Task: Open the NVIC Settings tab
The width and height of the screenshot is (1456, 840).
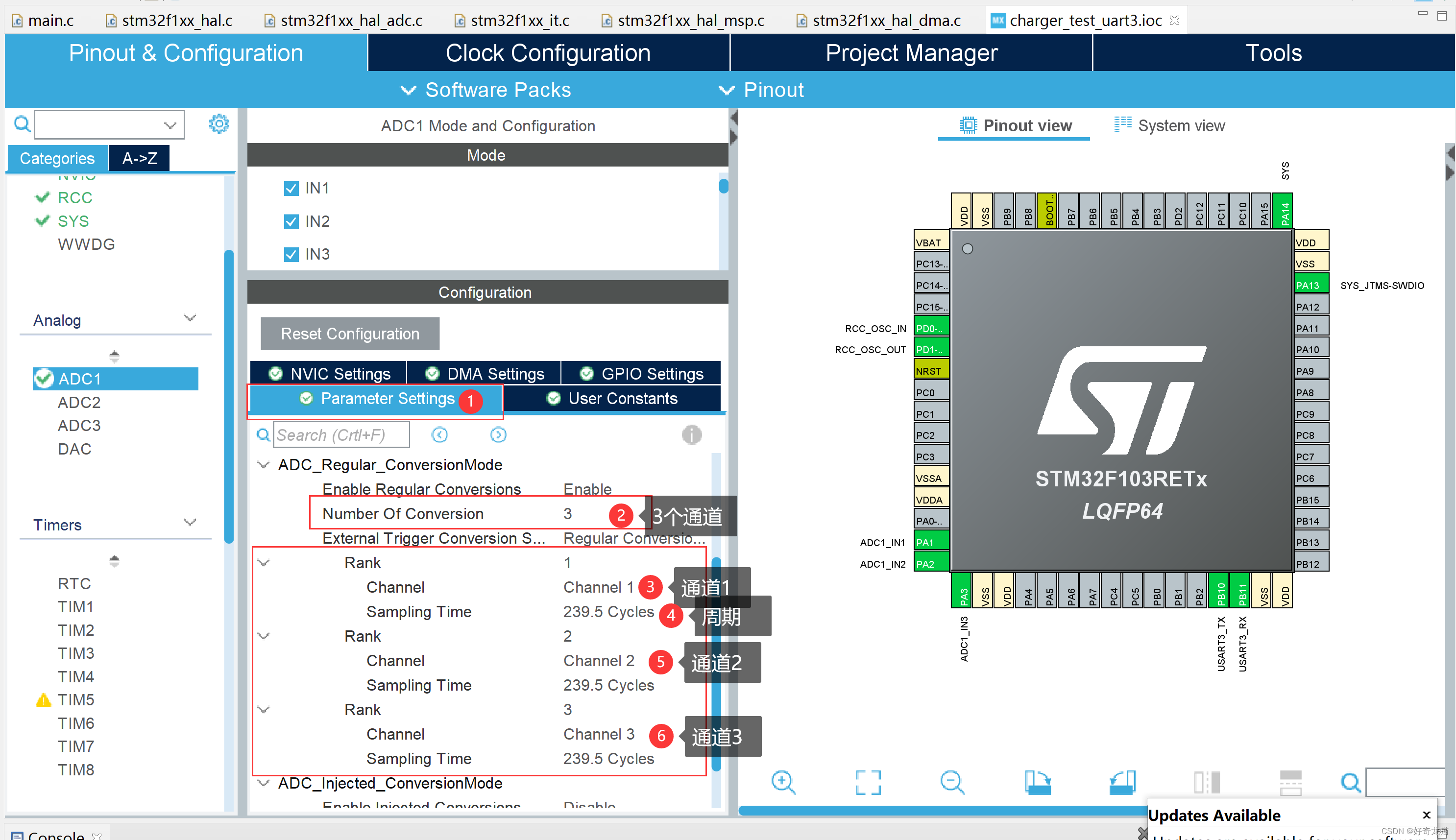Action: (x=329, y=373)
